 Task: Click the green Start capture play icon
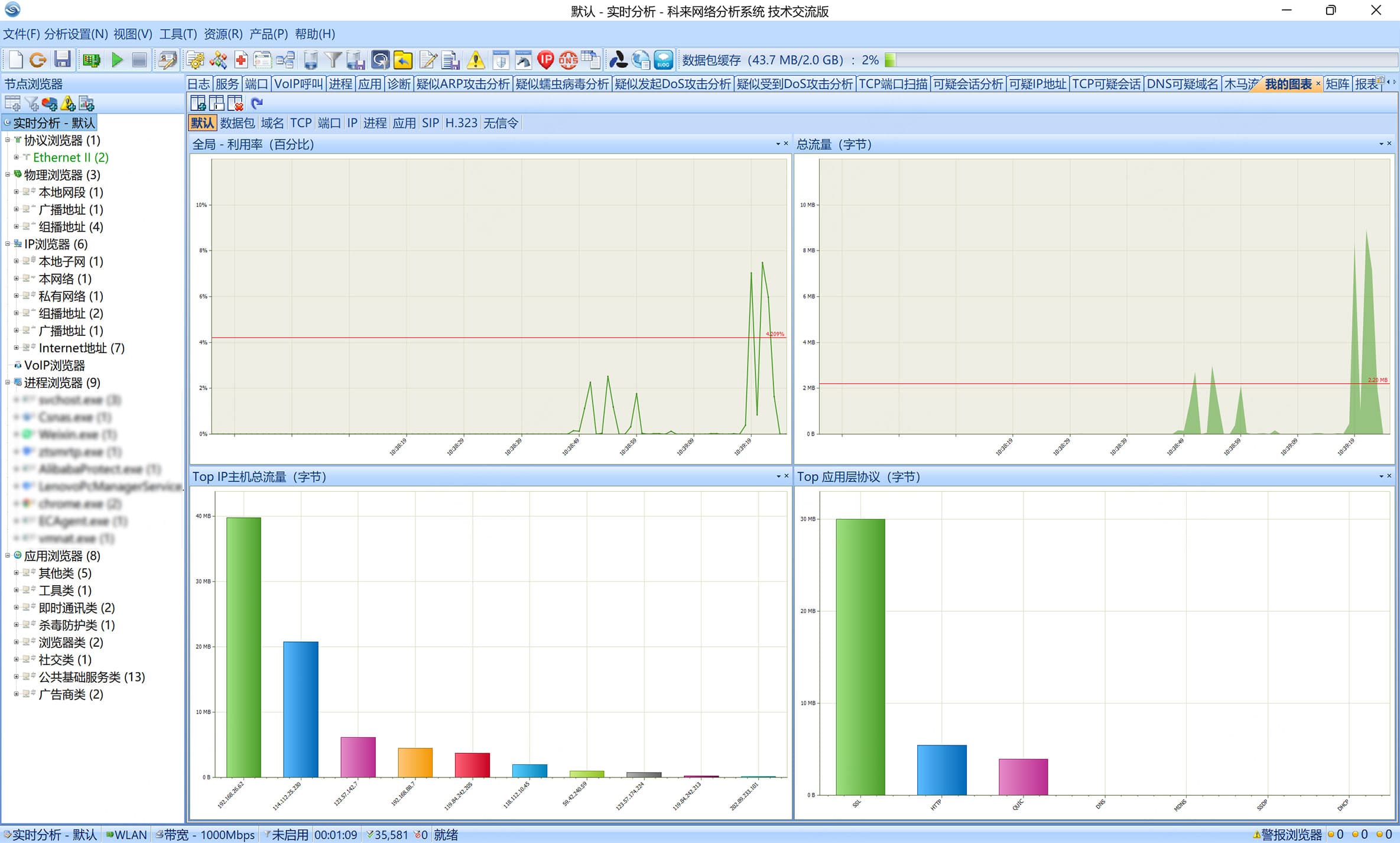(x=117, y=60)
